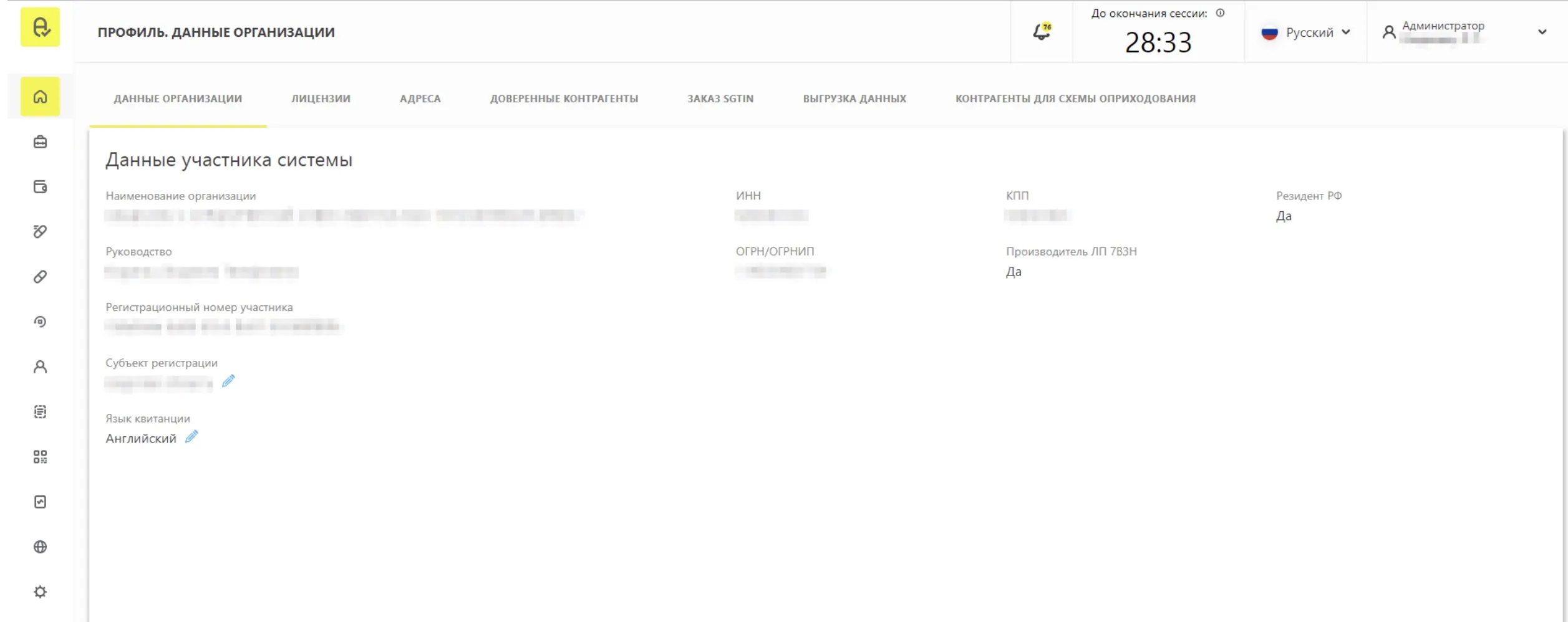Open the Выгрузка данных tab
This screenshot has width=1568, height=622.
tap(854, 98)
